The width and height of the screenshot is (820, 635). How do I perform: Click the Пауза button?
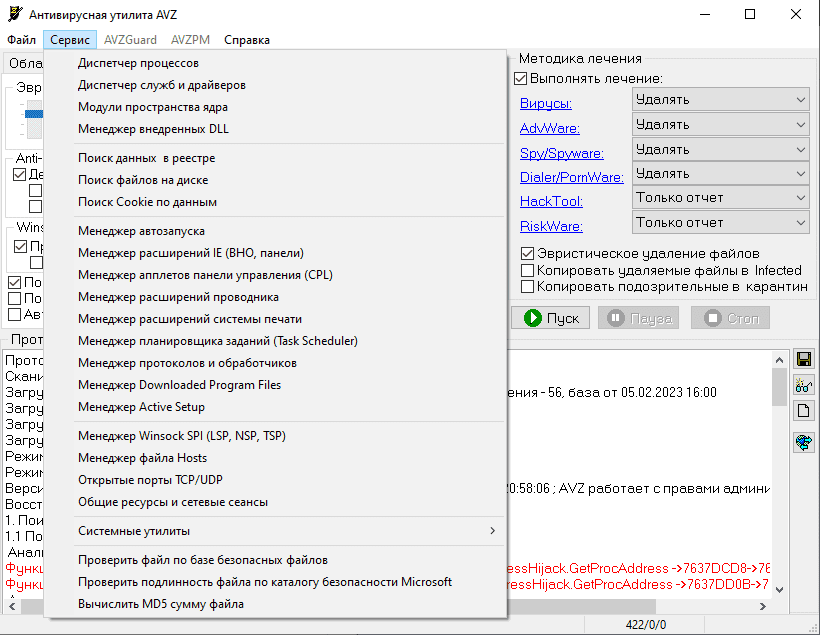[x=639, y=318]
